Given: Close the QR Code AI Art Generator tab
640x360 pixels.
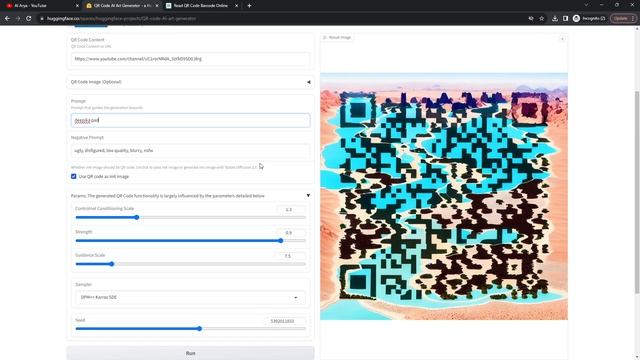Looking at the screenshot, I should click(157, 6).
